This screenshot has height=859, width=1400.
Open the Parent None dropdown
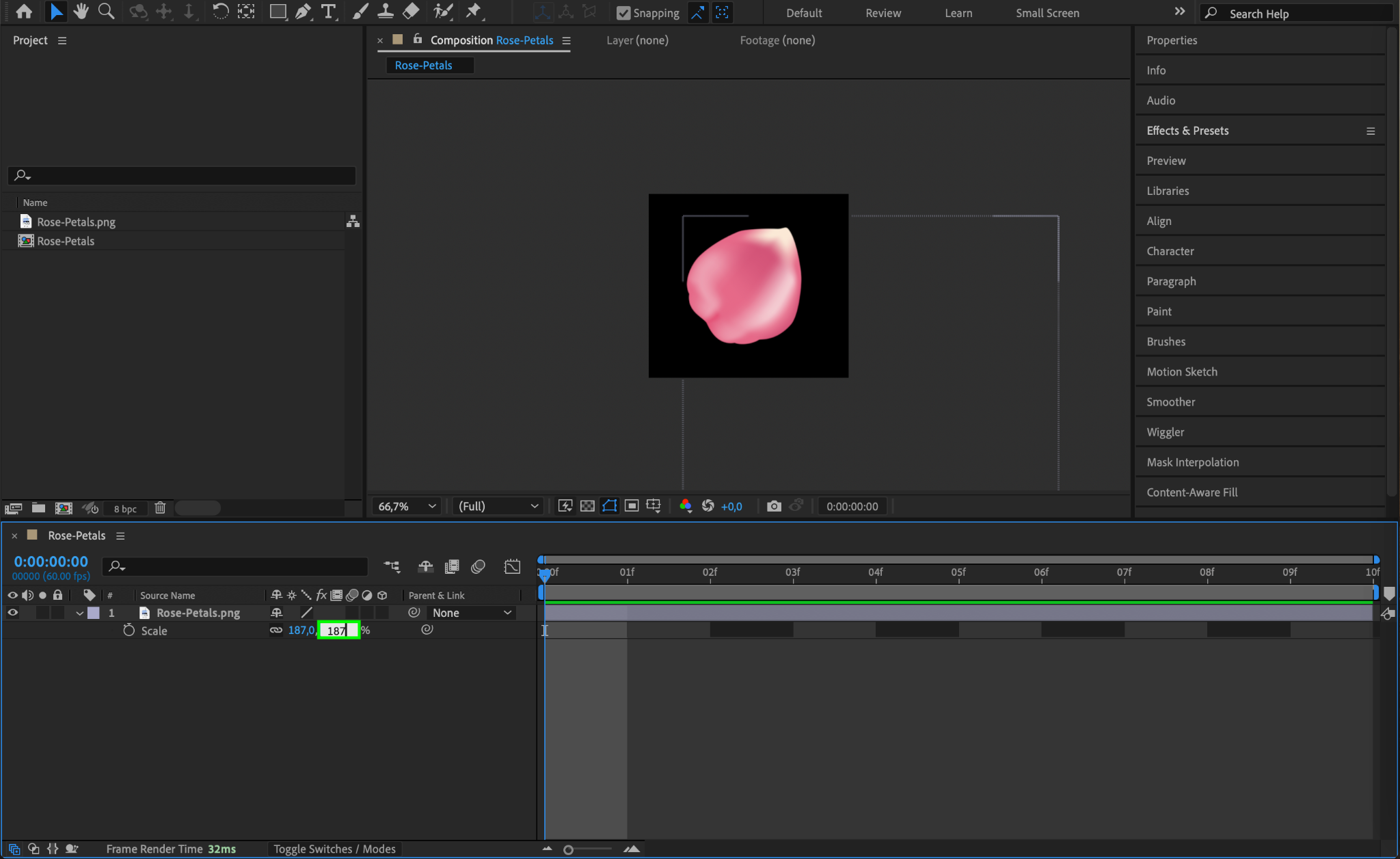tap(471, 613)
